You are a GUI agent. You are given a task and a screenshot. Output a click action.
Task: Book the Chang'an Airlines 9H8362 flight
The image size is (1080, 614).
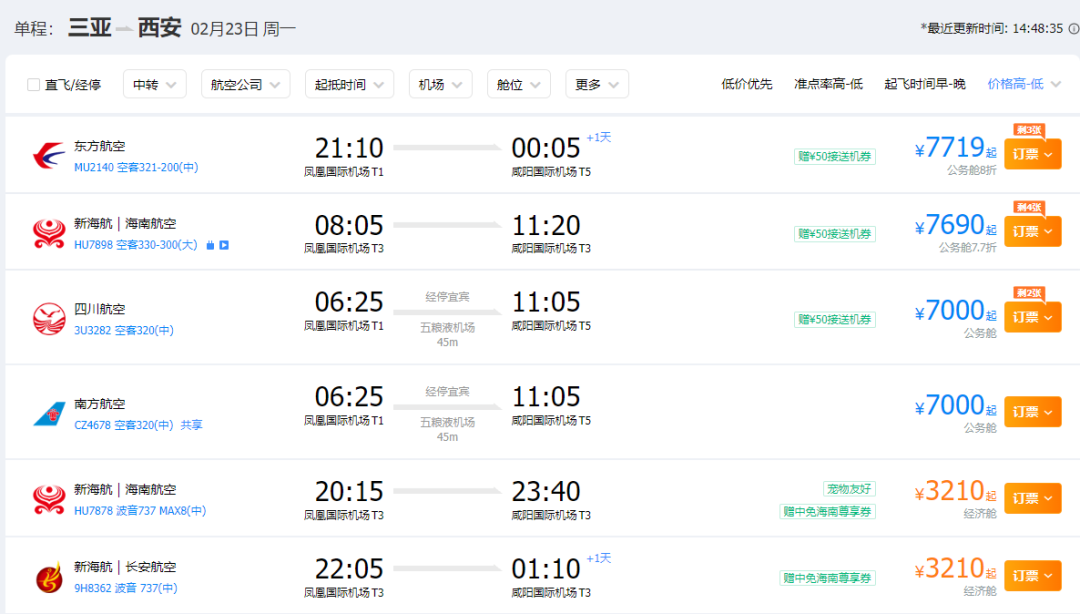pyautogui.click(x=1032, y=576)
